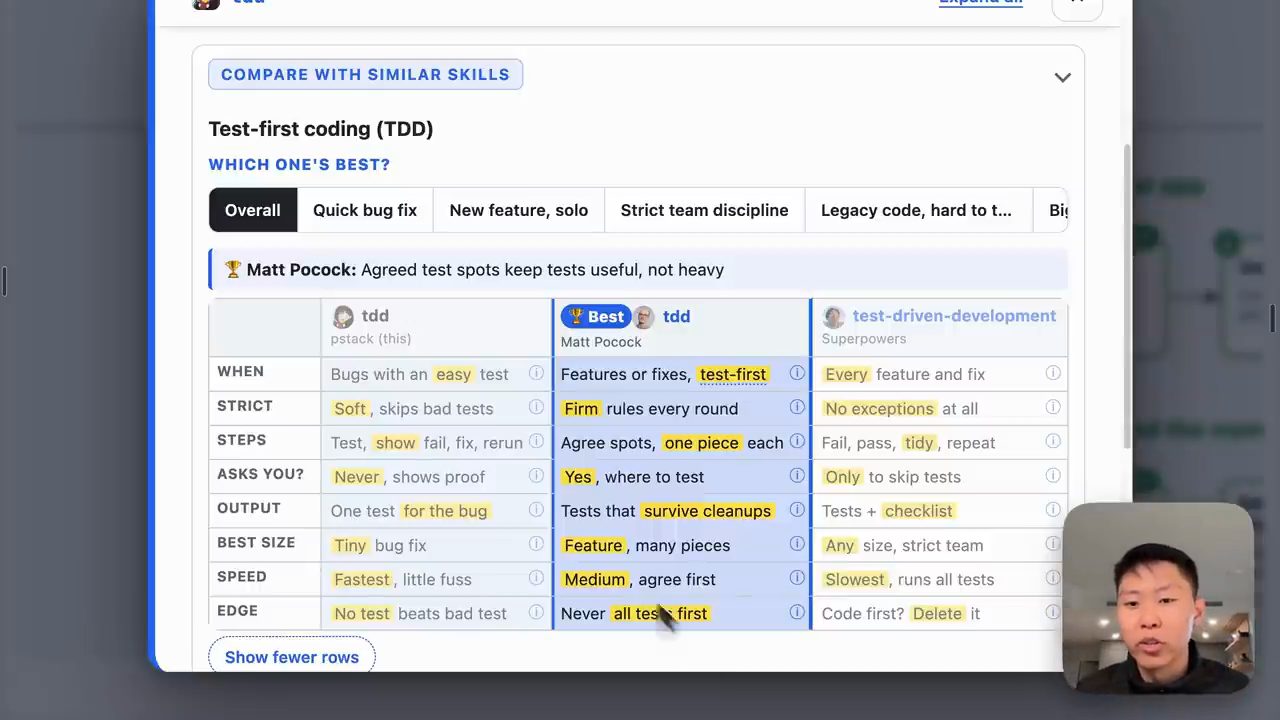1280x720 pixels.
Task: Click the 'Agreed test spots keep tests useful' summary
Action: [x=542, y=270]
